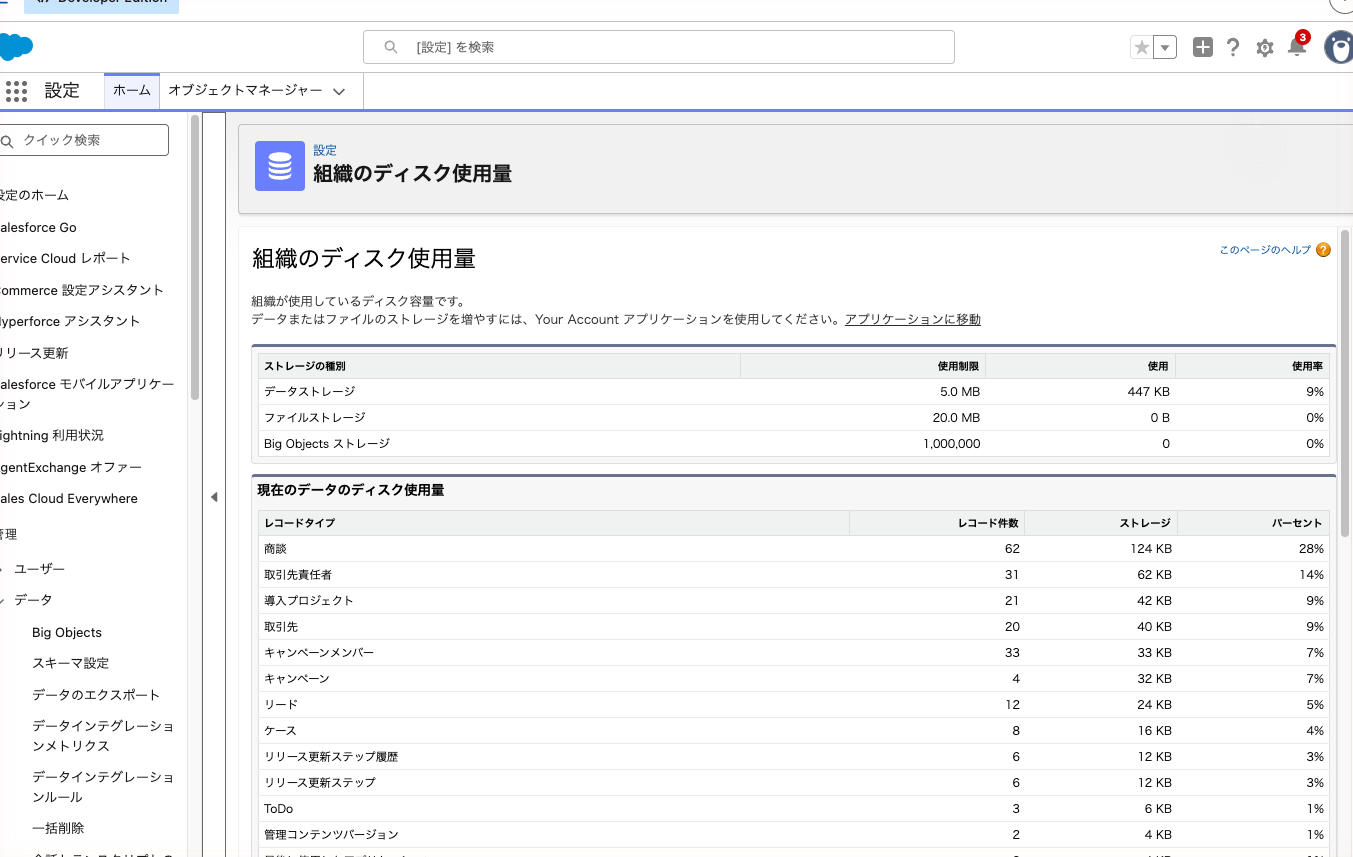Open the help question mark icon
1353x857 pixels.
coord(1233,47)
